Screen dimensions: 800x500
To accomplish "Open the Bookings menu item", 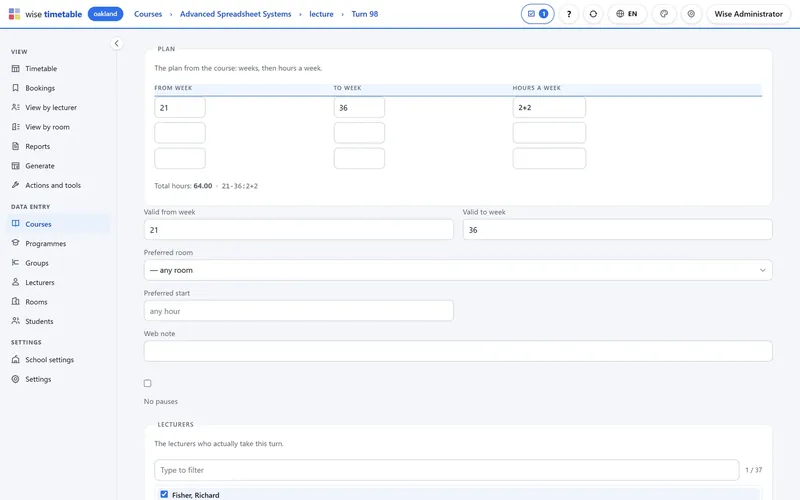I will [x=58, y=88].
